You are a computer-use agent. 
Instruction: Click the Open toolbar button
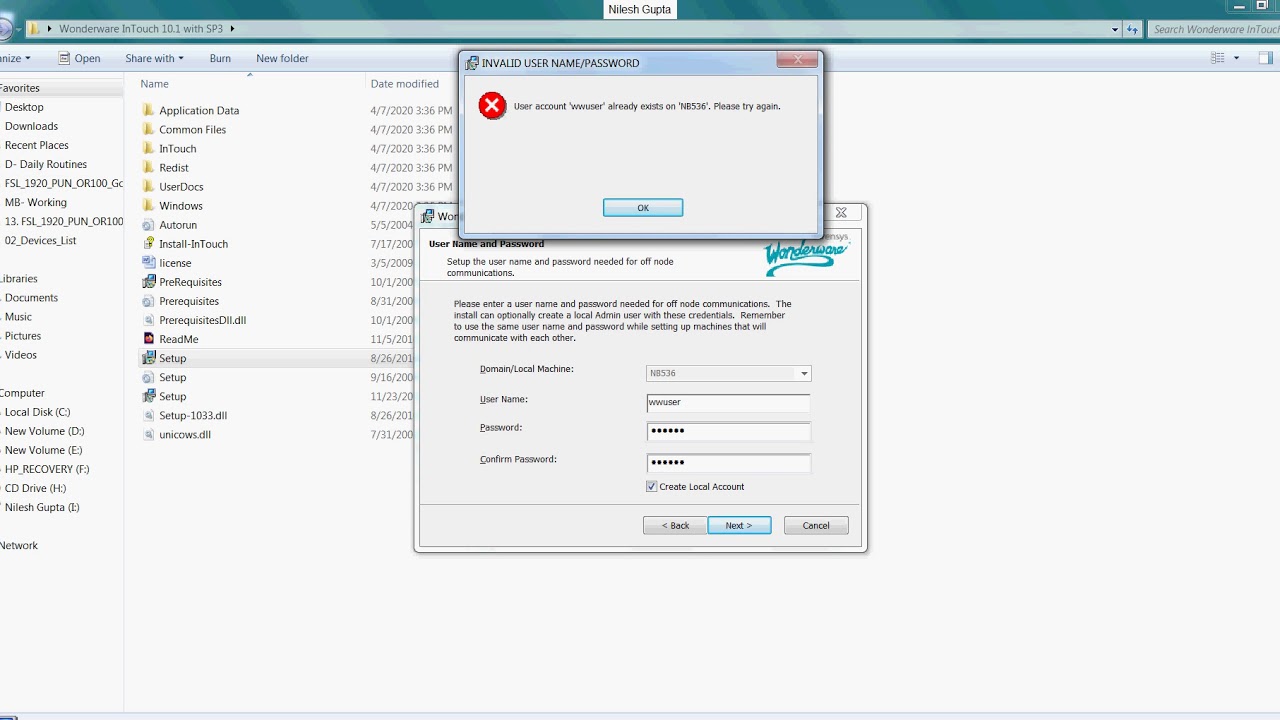click(79, 58)
